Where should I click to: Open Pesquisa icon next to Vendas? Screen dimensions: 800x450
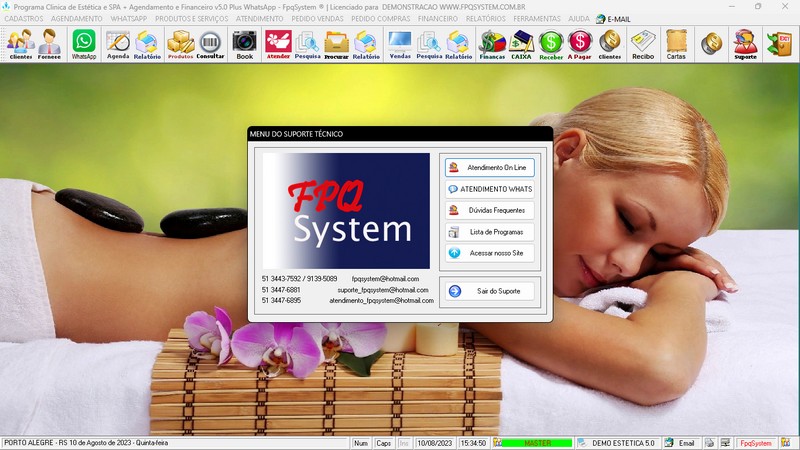[x=429, y=44]
